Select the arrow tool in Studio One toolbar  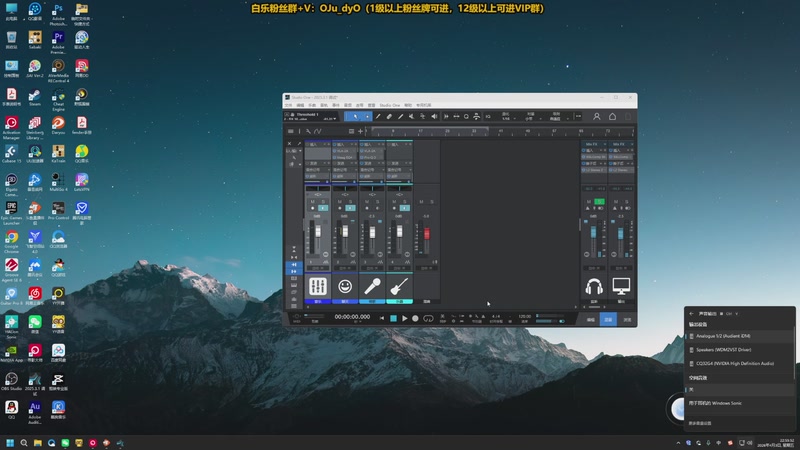tap(356, 116)
